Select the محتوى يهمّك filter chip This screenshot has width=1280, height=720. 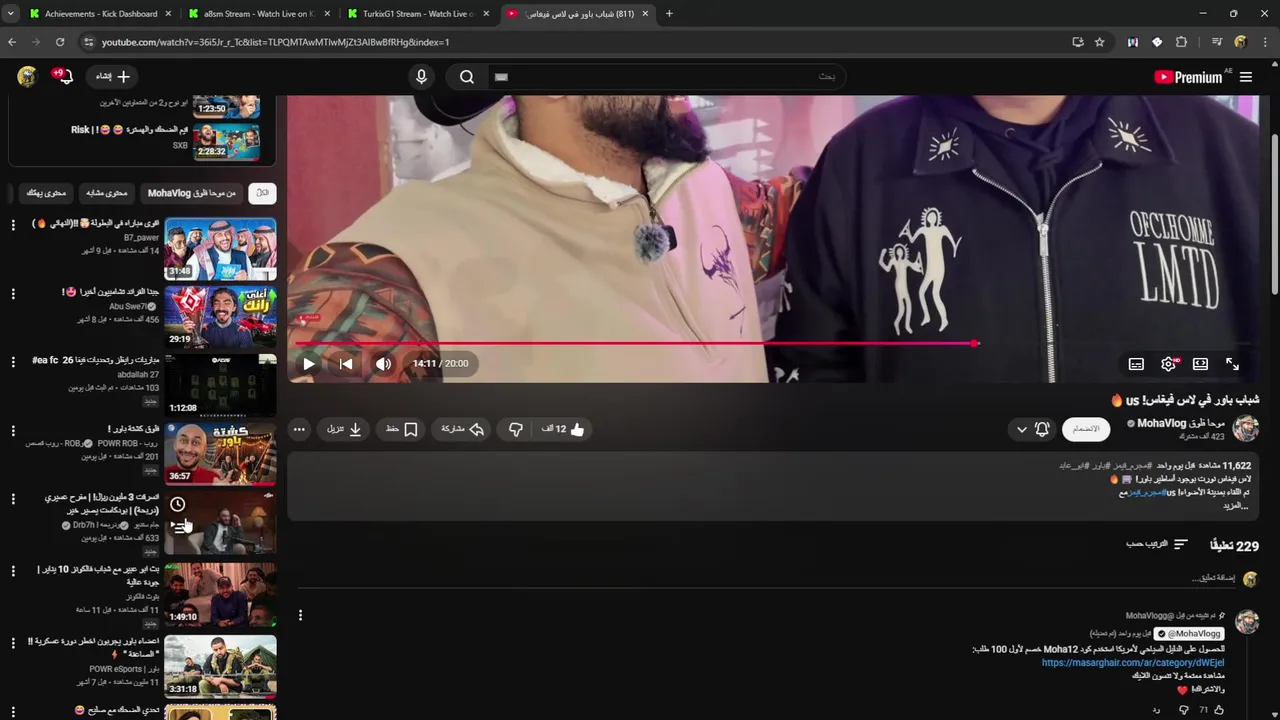pos(46,193)
